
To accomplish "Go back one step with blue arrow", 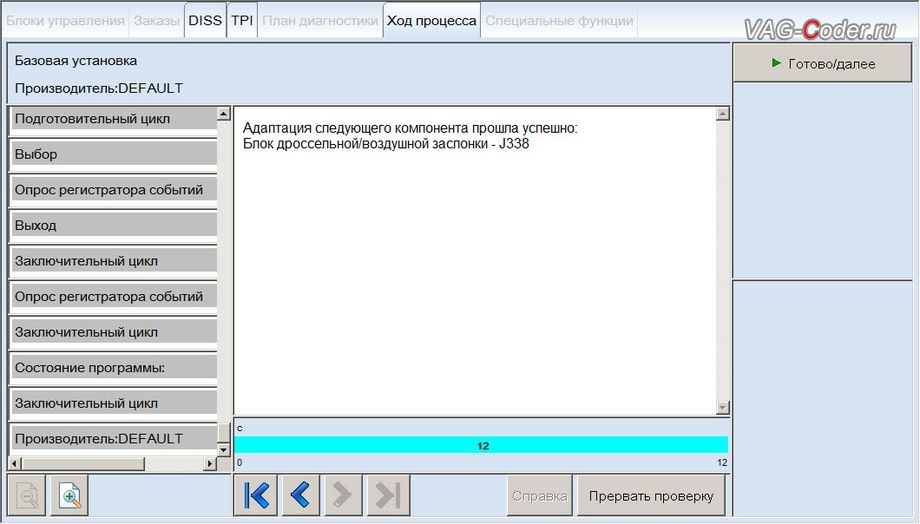I will pyautogui.click(x=300, y=495).
